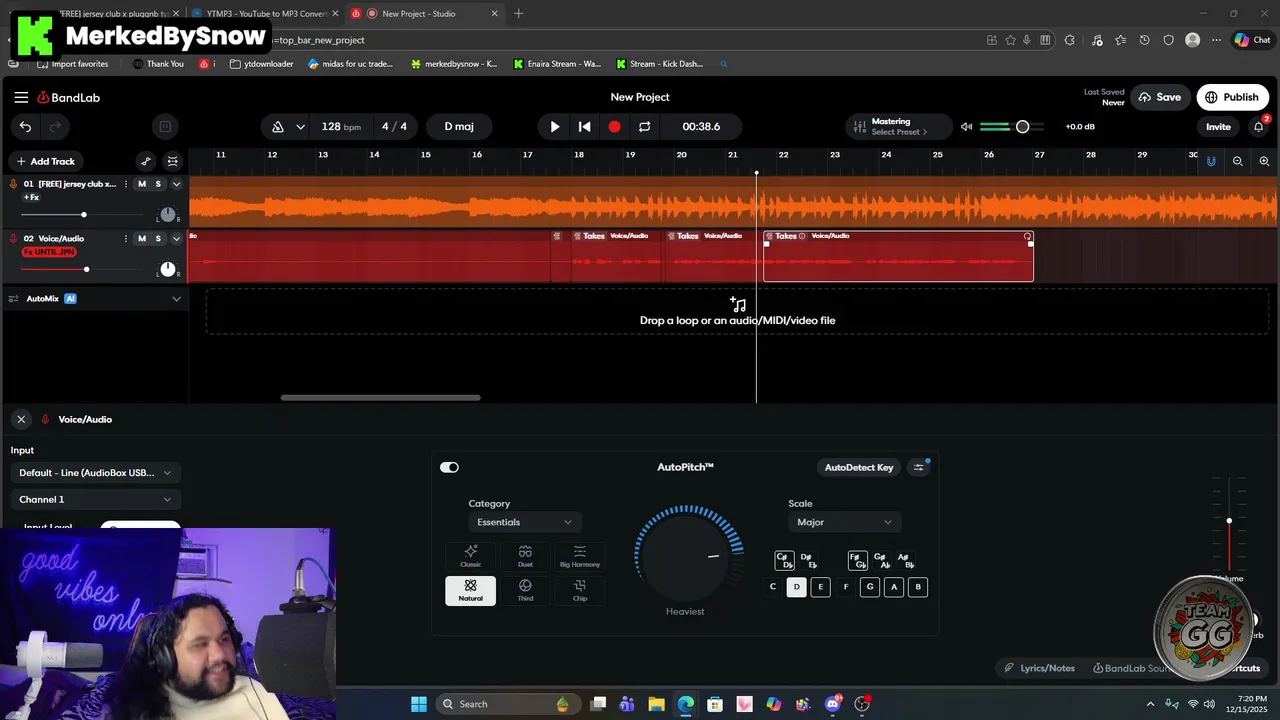The width and height of the screenshot is (1280, 720).
Task: Select the Chip AutoPitch preset
Action: point(580,590)
